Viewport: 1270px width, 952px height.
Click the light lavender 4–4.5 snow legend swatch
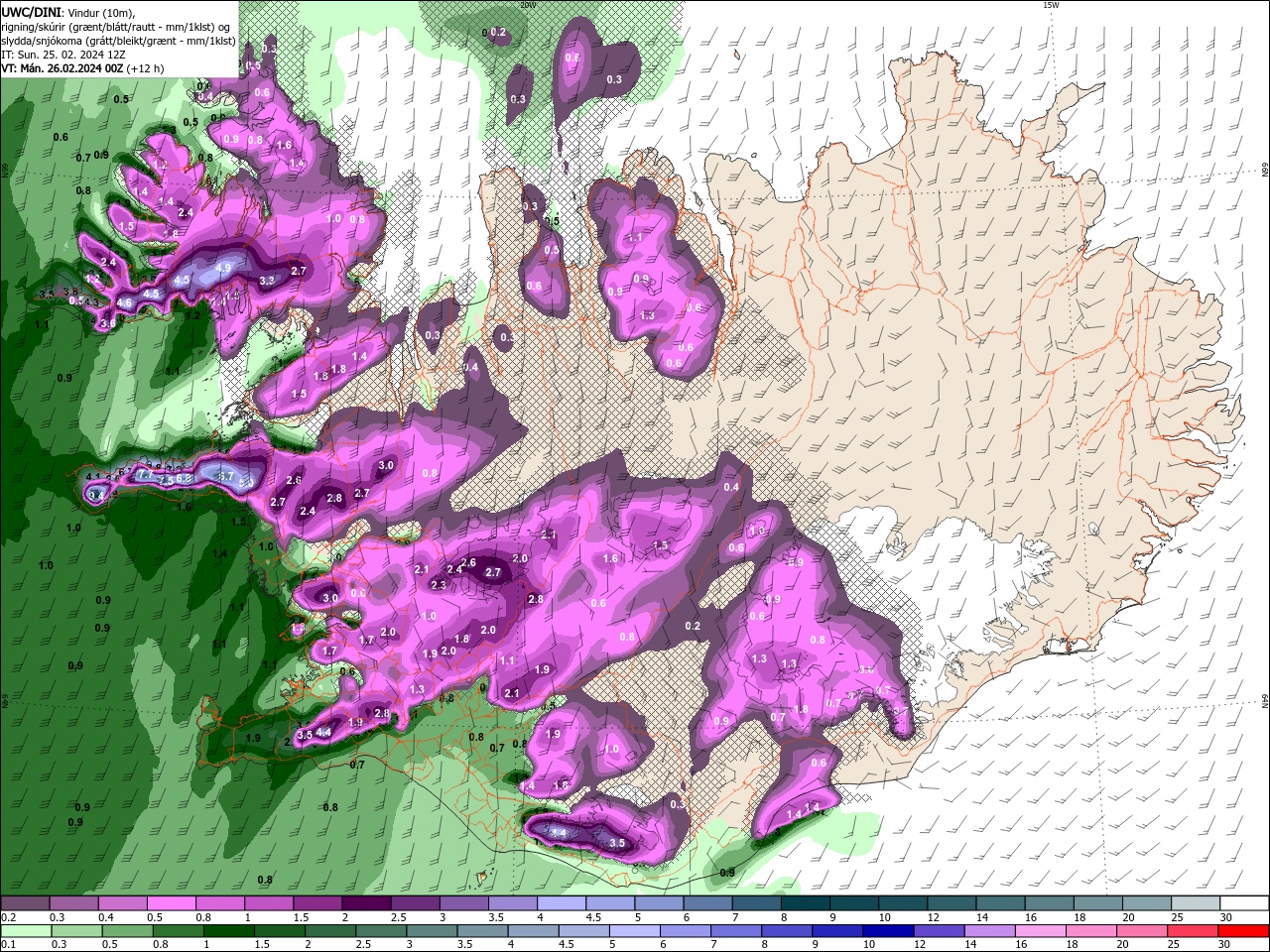[x=561, y=903]
